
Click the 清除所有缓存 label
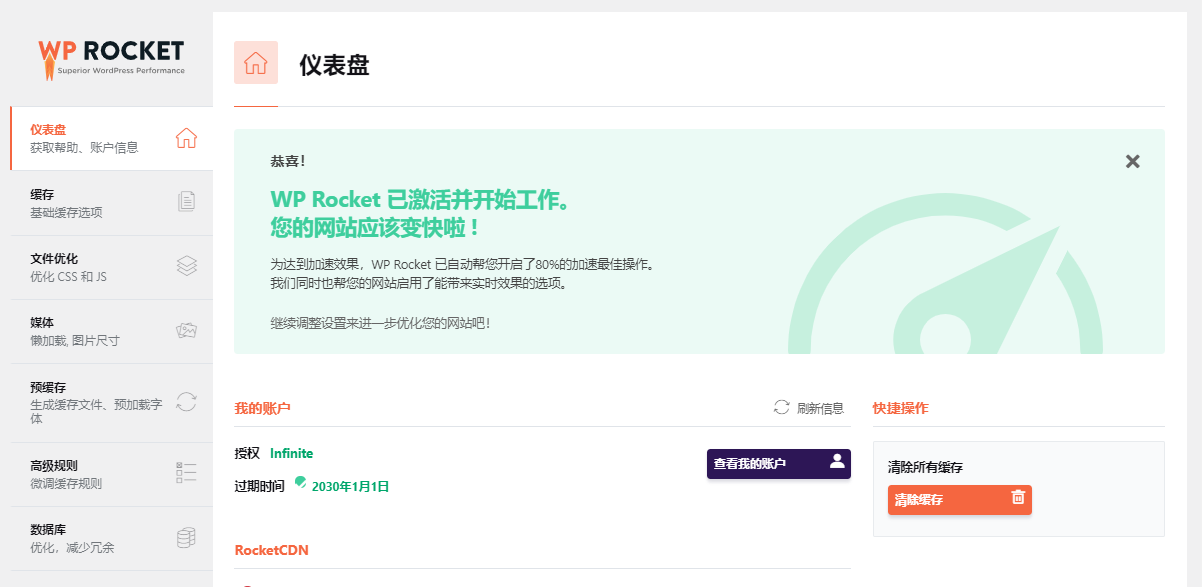coord(925,467)
